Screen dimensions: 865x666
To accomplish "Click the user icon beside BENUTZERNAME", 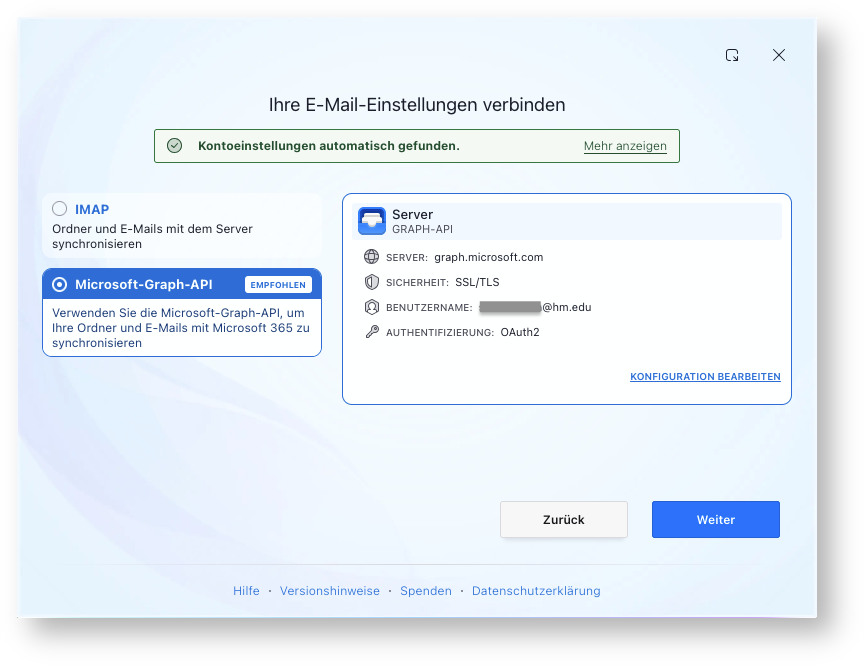I will pyautogui.click(x=372, y=307).
